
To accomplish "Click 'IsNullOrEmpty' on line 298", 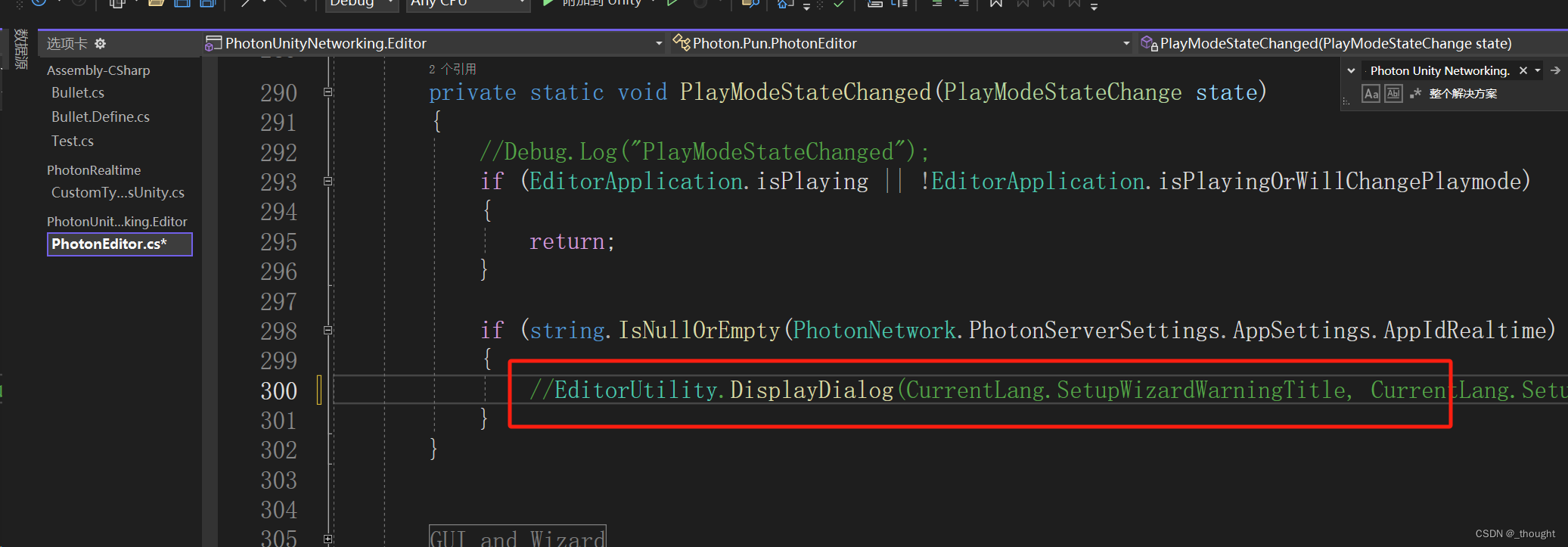I will tap(699, 331).
